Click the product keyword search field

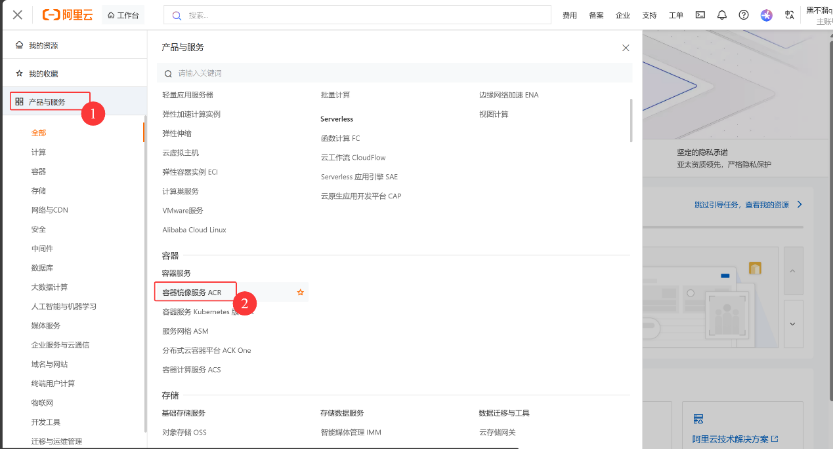pyautogui.click(x=395, y=73)
